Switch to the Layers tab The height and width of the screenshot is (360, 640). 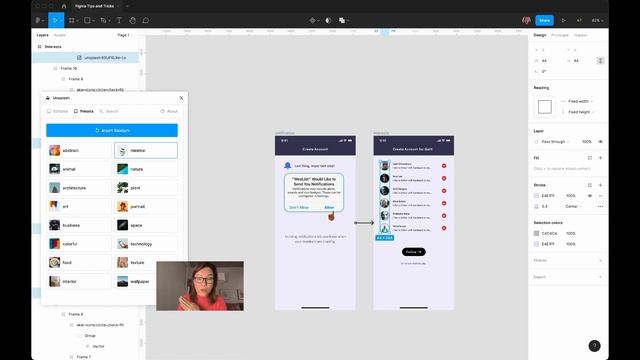[42, 35]
